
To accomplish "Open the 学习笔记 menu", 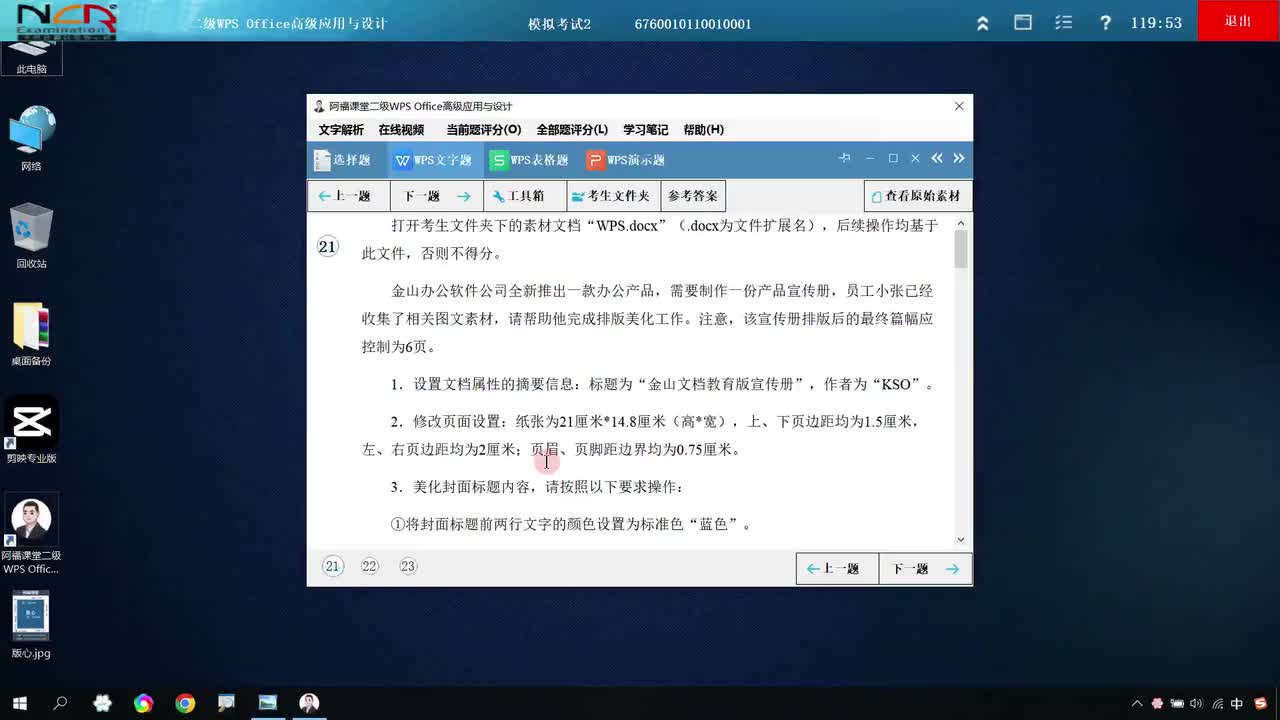I will tap(646, 130).
